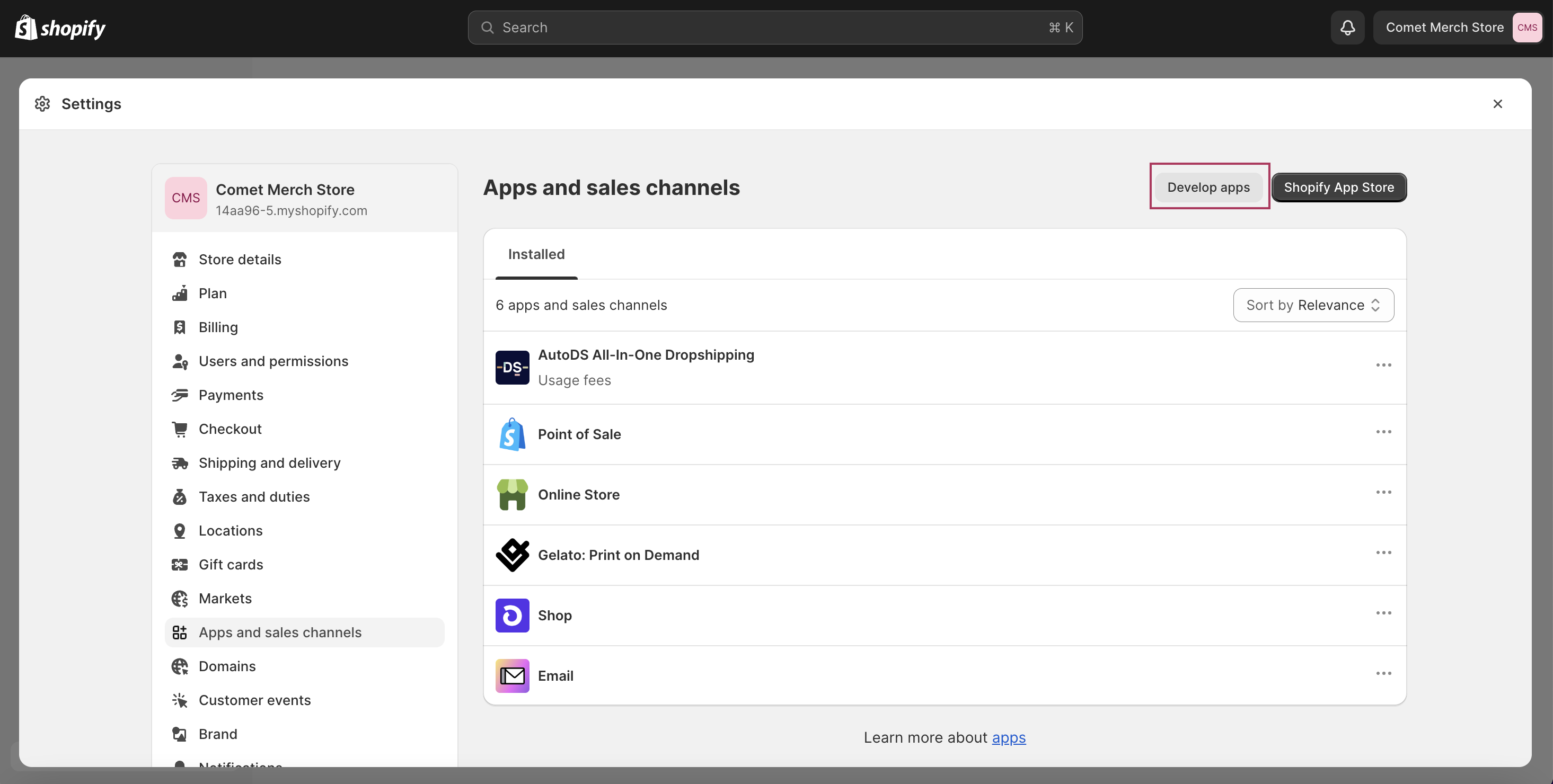Screen dimensions: 1553x784
Task: Click into the Search field
Action: 775,27
